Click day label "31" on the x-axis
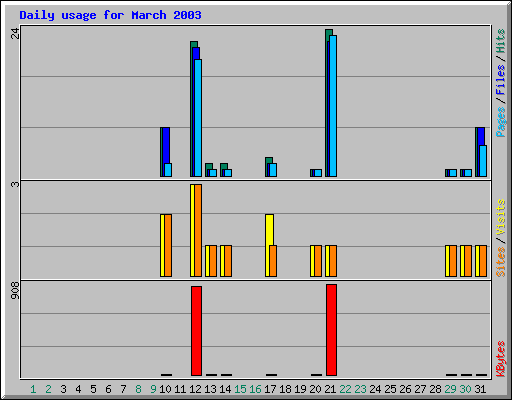The image size is (512, 400). tap(480, 389)
